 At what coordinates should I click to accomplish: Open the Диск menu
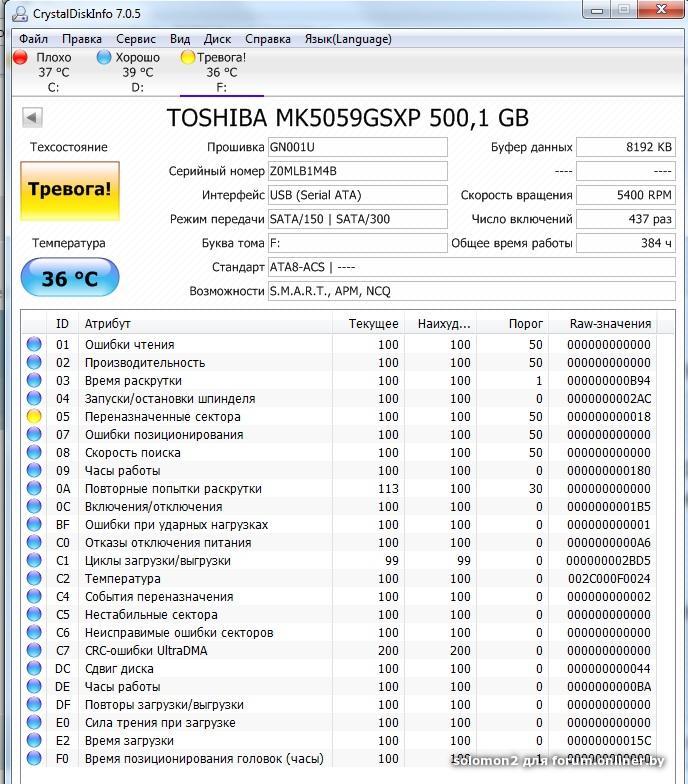pos(217,39)
